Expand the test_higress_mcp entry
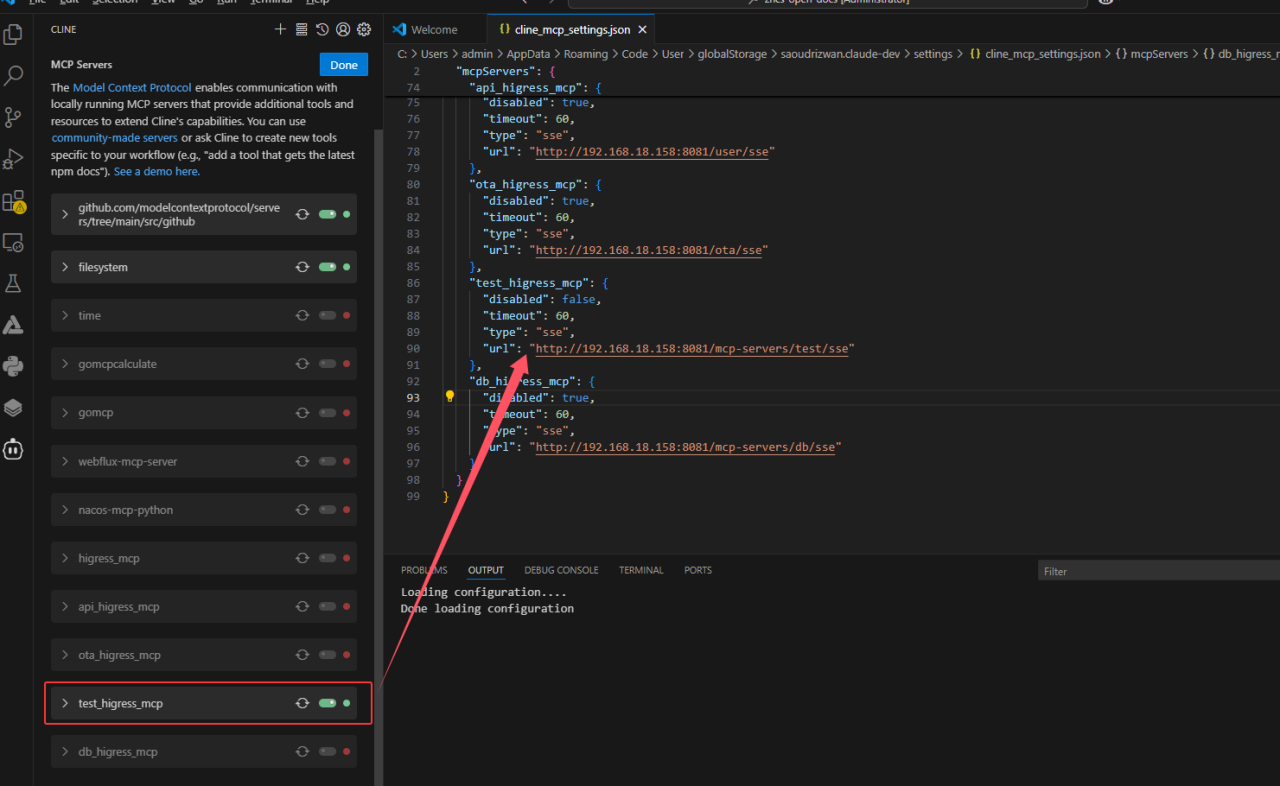 point(65,703)
